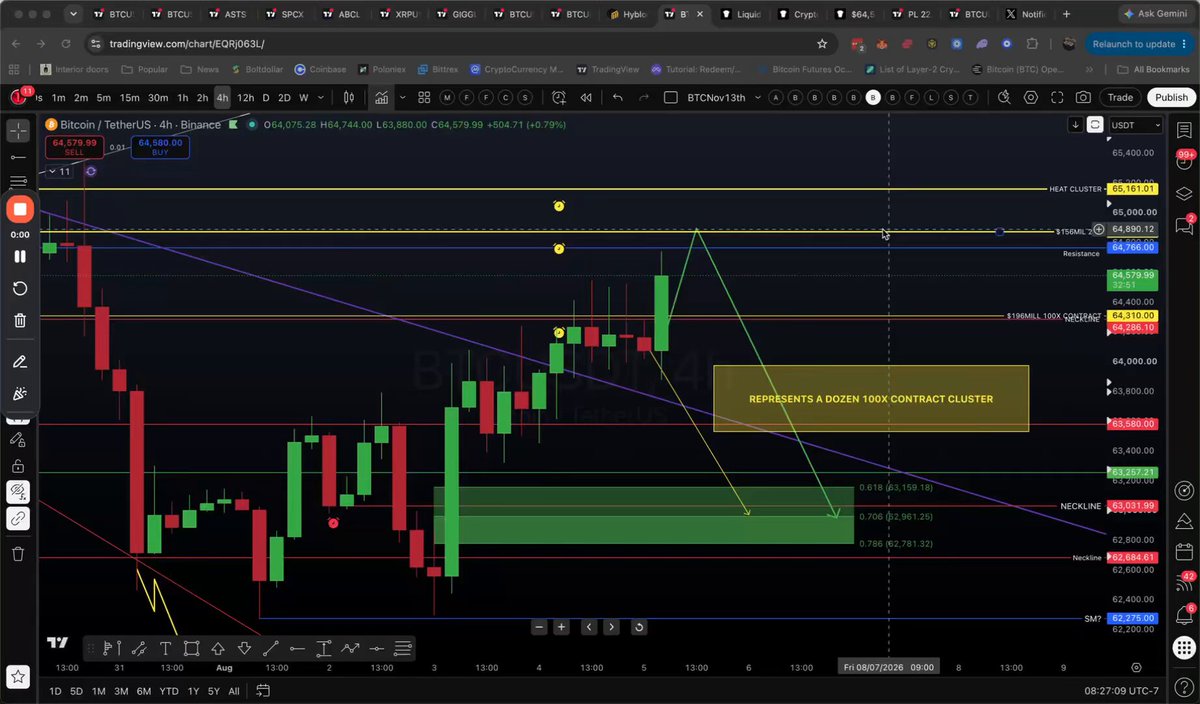Open the timeframe dropdown arrow after W

point(321,97)
